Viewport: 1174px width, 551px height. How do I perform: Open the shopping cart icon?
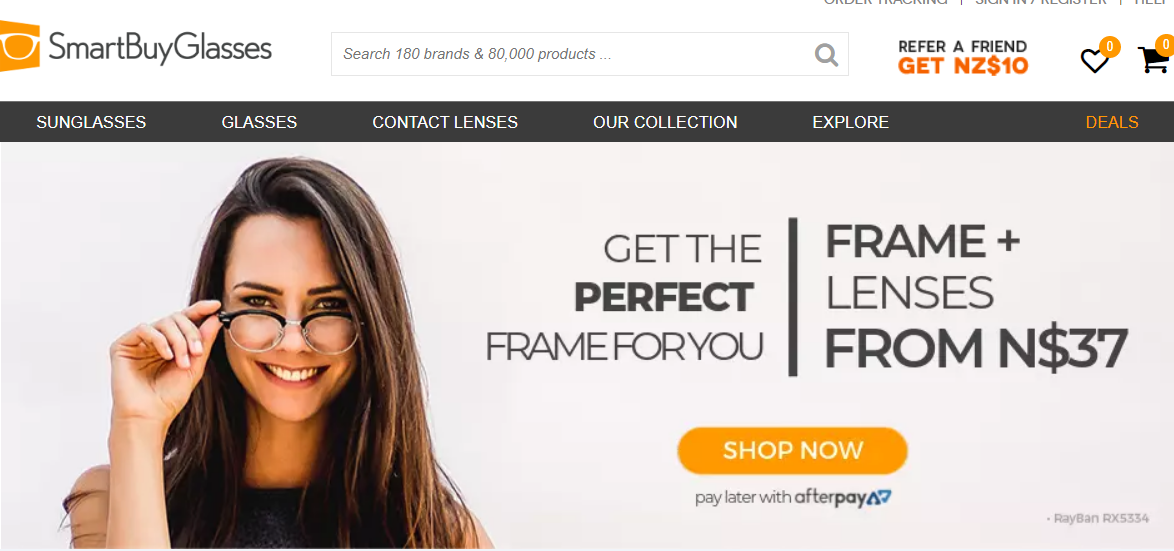click(x=1153, y=60)
